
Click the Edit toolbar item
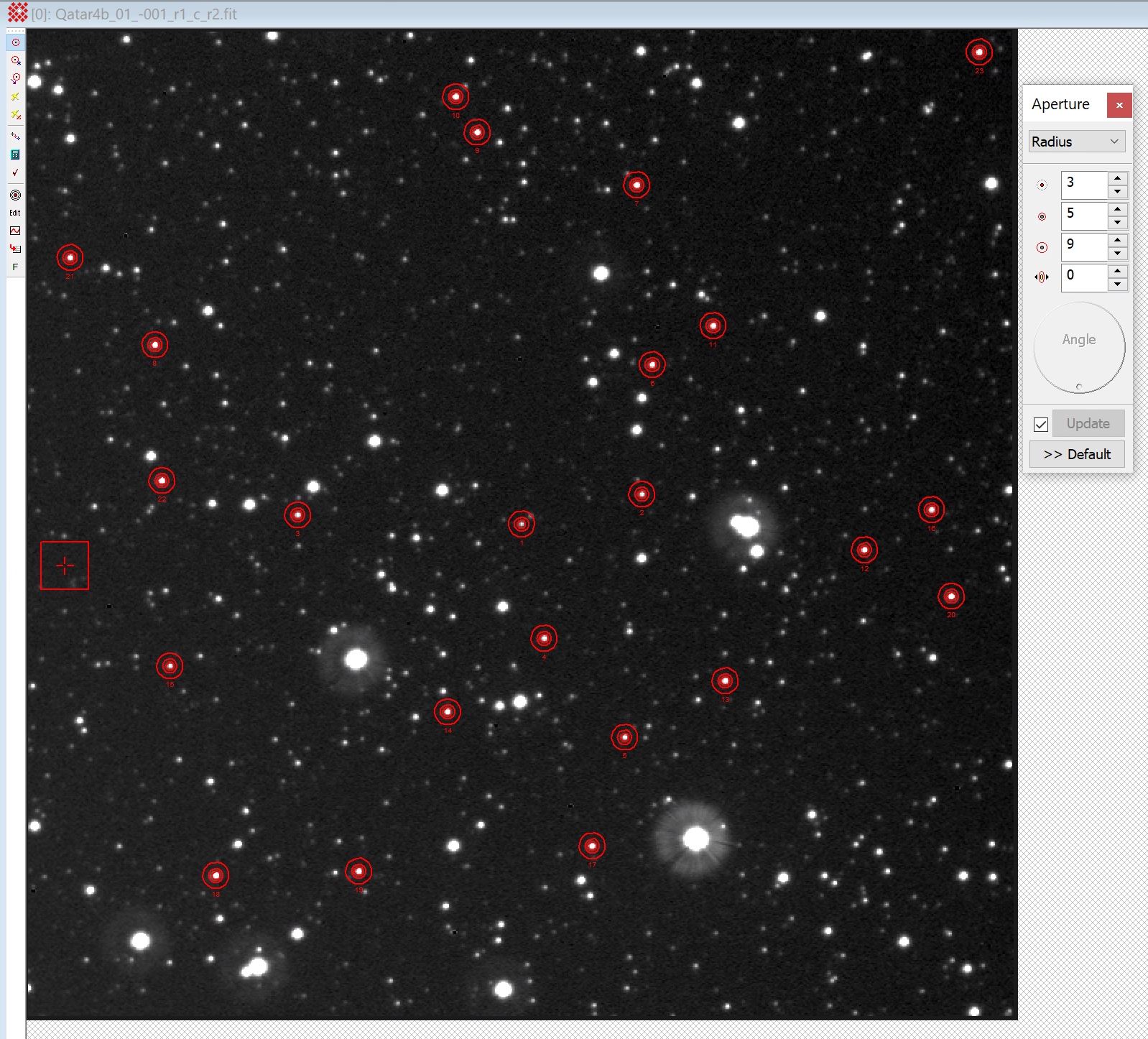point(15,213)
